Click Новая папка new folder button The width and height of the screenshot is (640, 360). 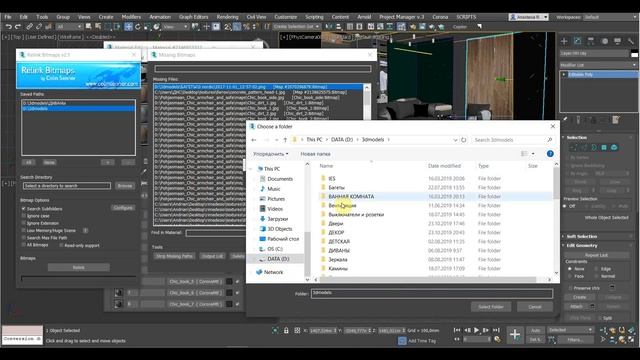[315, 154]
